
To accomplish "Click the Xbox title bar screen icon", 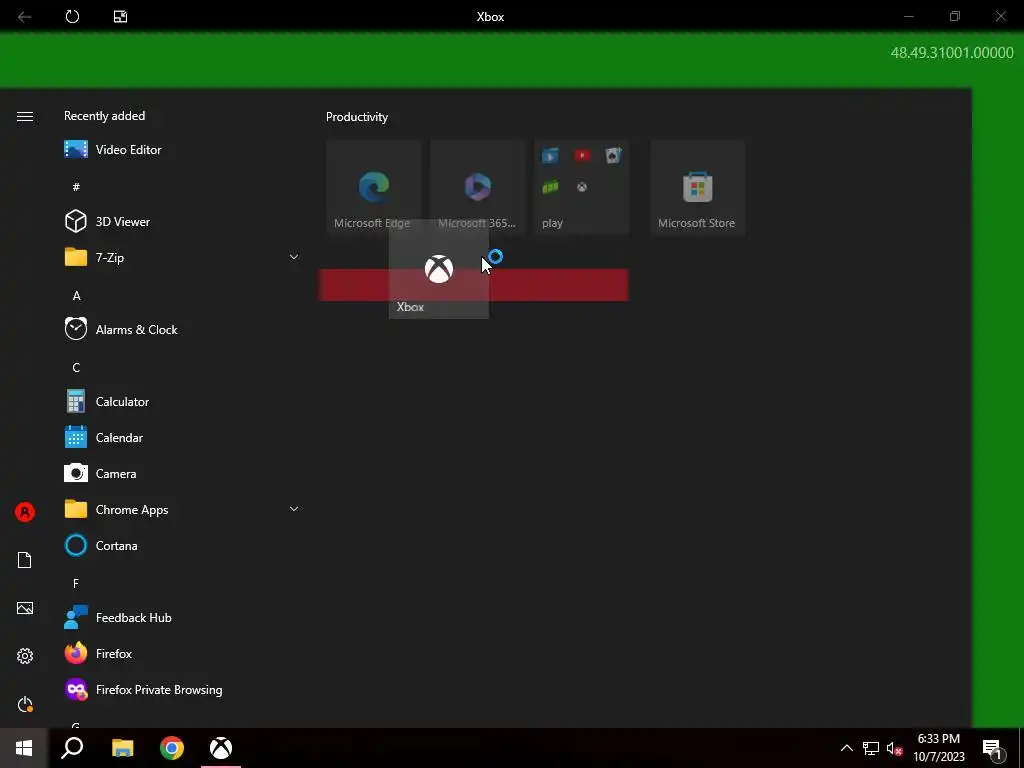I will (x=120, y=16).
